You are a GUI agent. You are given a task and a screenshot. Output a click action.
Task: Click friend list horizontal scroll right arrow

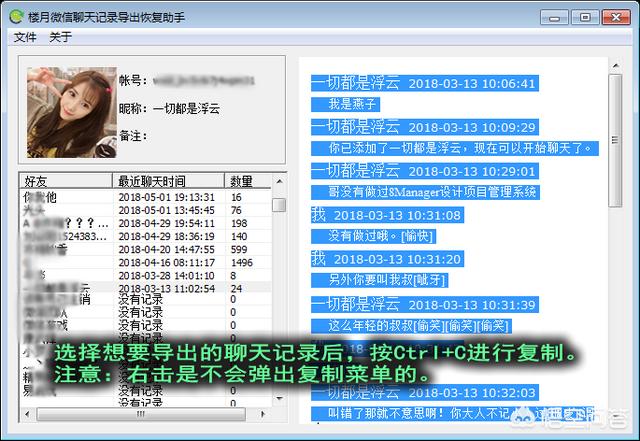click(262, 414)
